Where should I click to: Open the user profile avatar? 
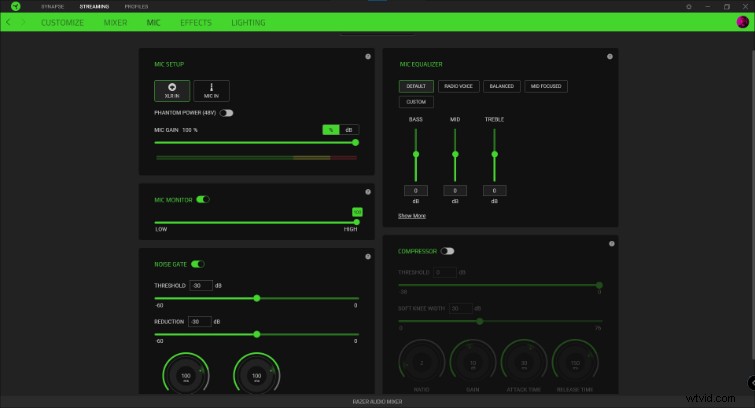742,22
